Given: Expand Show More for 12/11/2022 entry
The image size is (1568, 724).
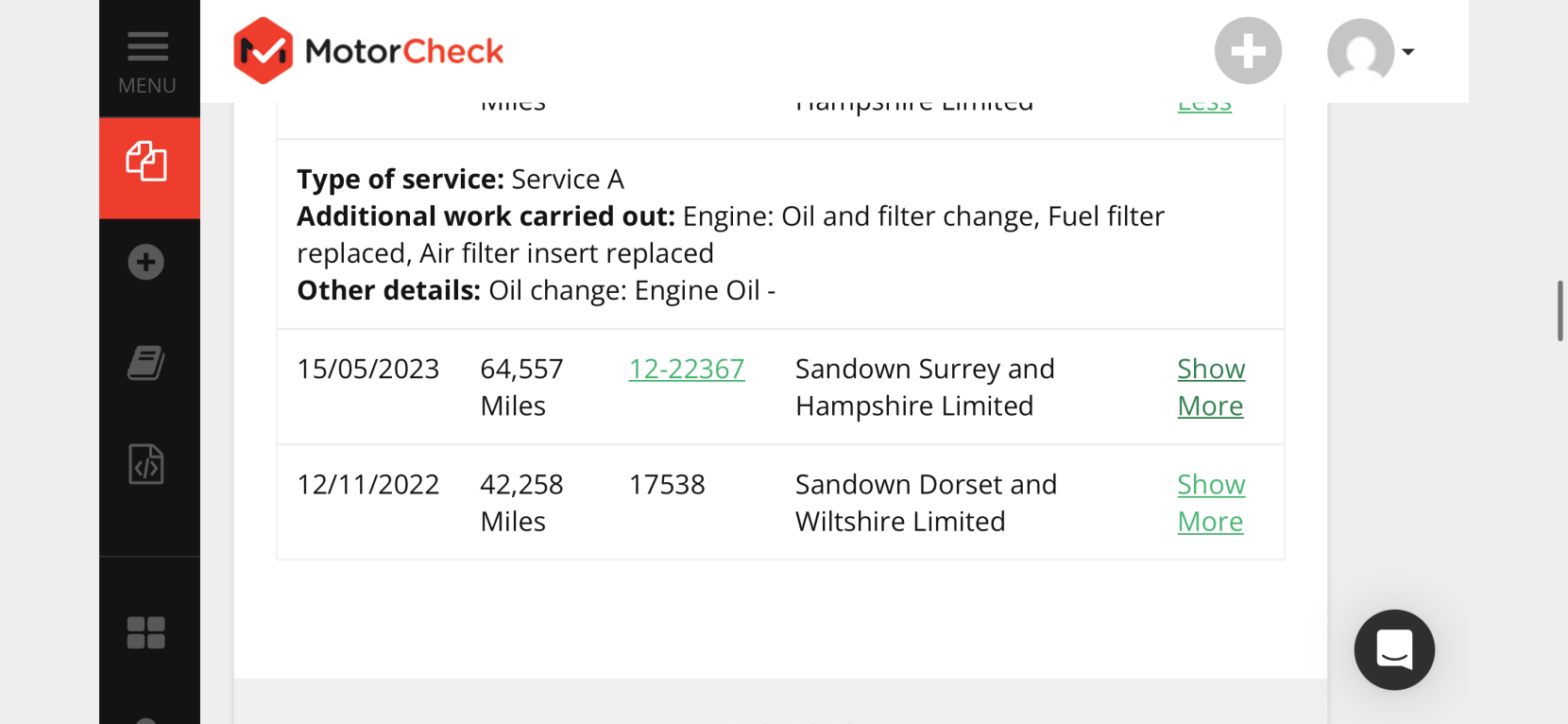Looking at the screenshot, I should pos(1211,502).
